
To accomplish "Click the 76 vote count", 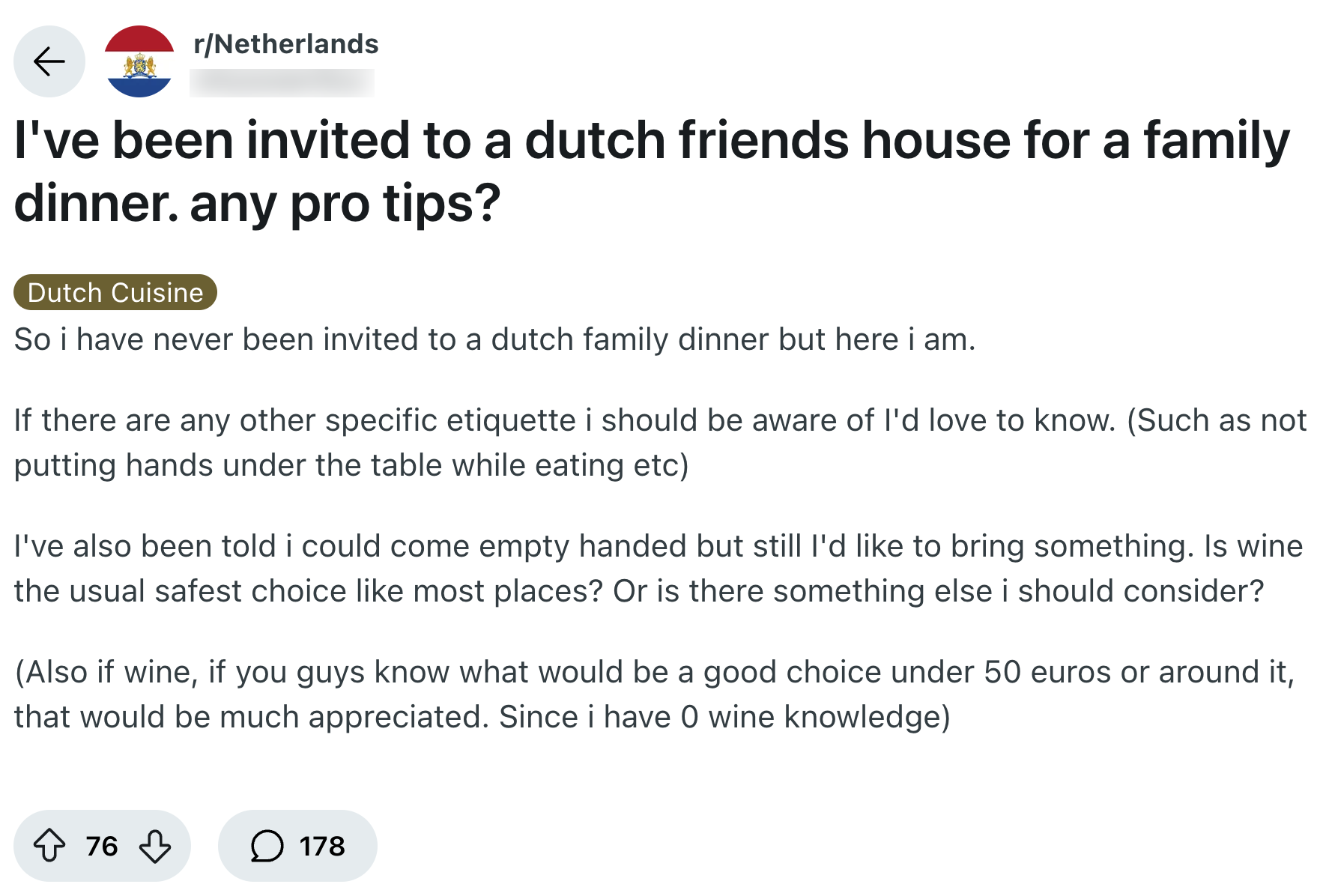I will click(102, 846).
